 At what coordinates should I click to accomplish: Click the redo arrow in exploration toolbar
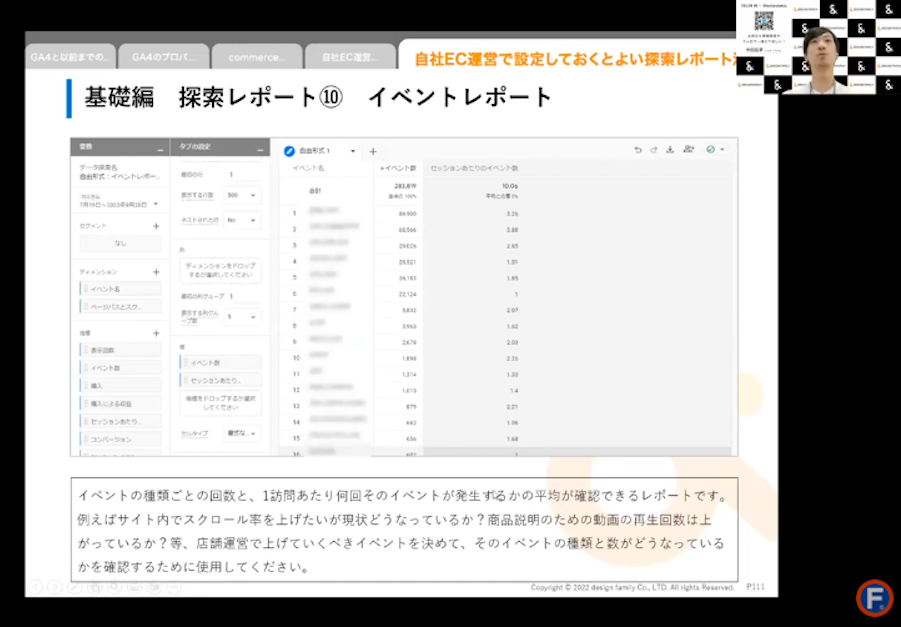pyautogui.click(x=654, y=149)
